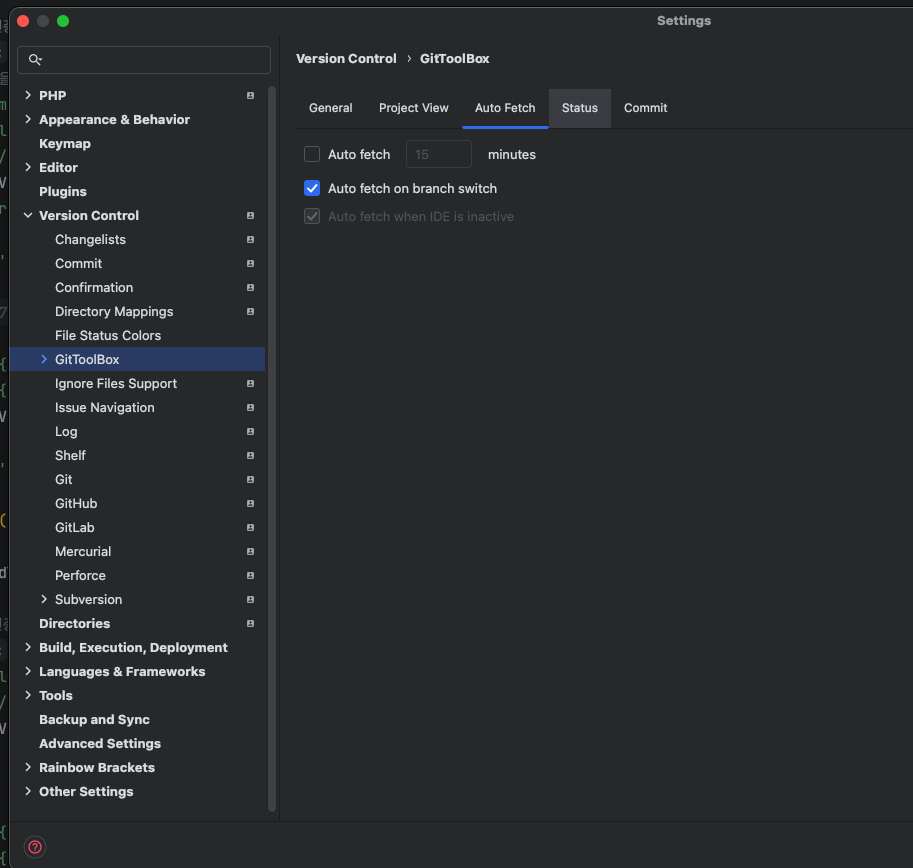Click project-level icon beside Shelf
Image resolution: width=913 pixels, height=868 pixels.
tap(250, 455)
